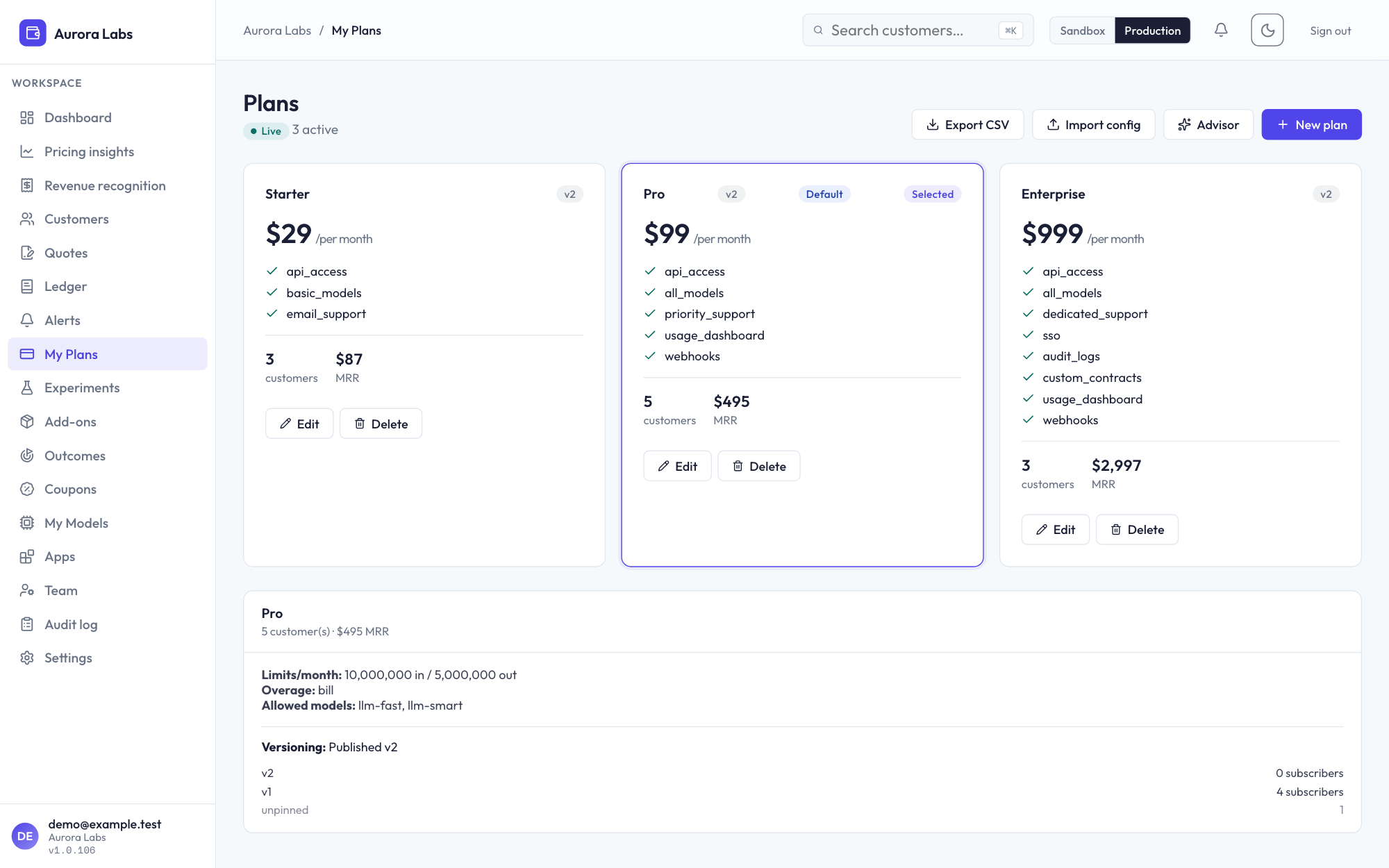Open the notifications bell

[x=1221, y=31]
